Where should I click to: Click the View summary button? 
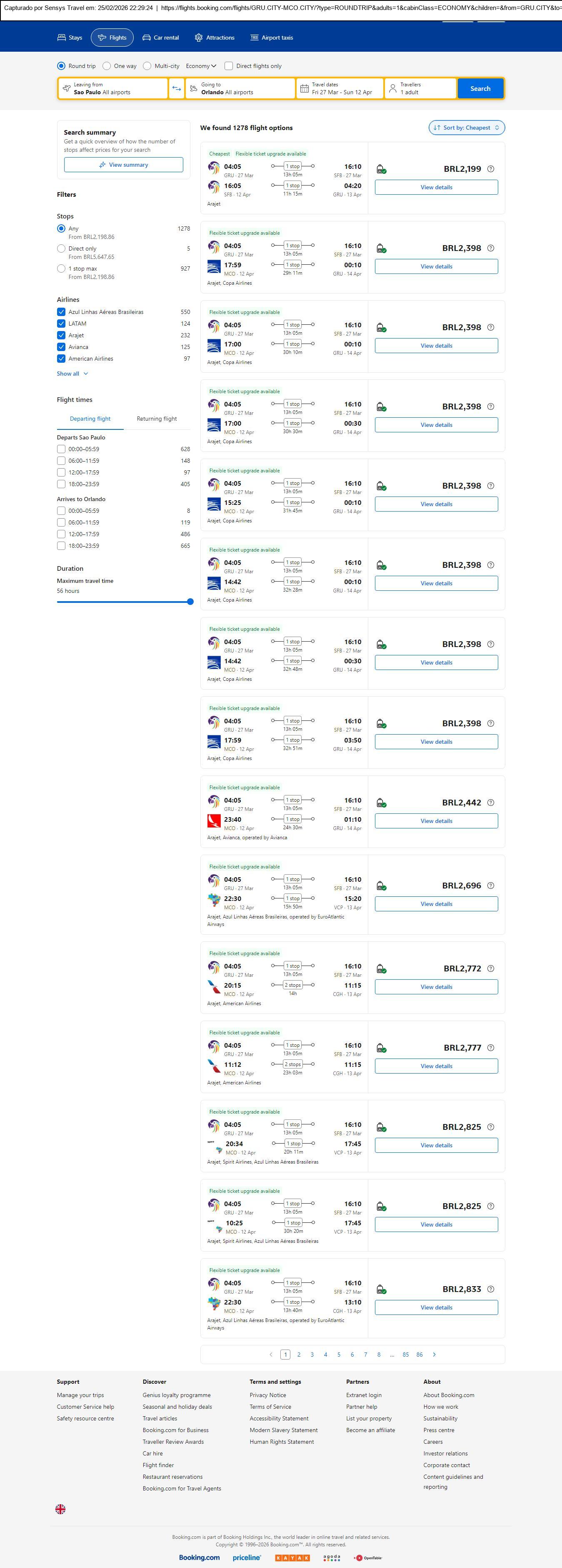(123, 165)
